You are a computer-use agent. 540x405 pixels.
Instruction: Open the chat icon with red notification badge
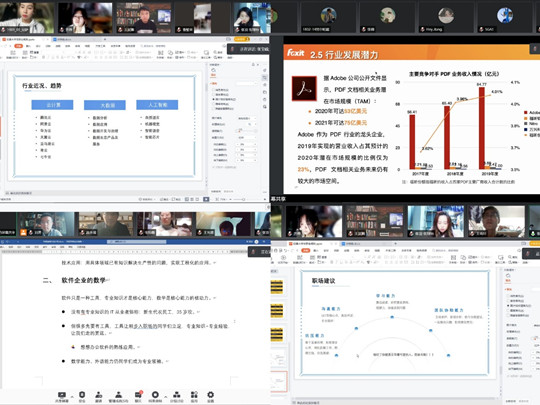(x=138, y=395)
